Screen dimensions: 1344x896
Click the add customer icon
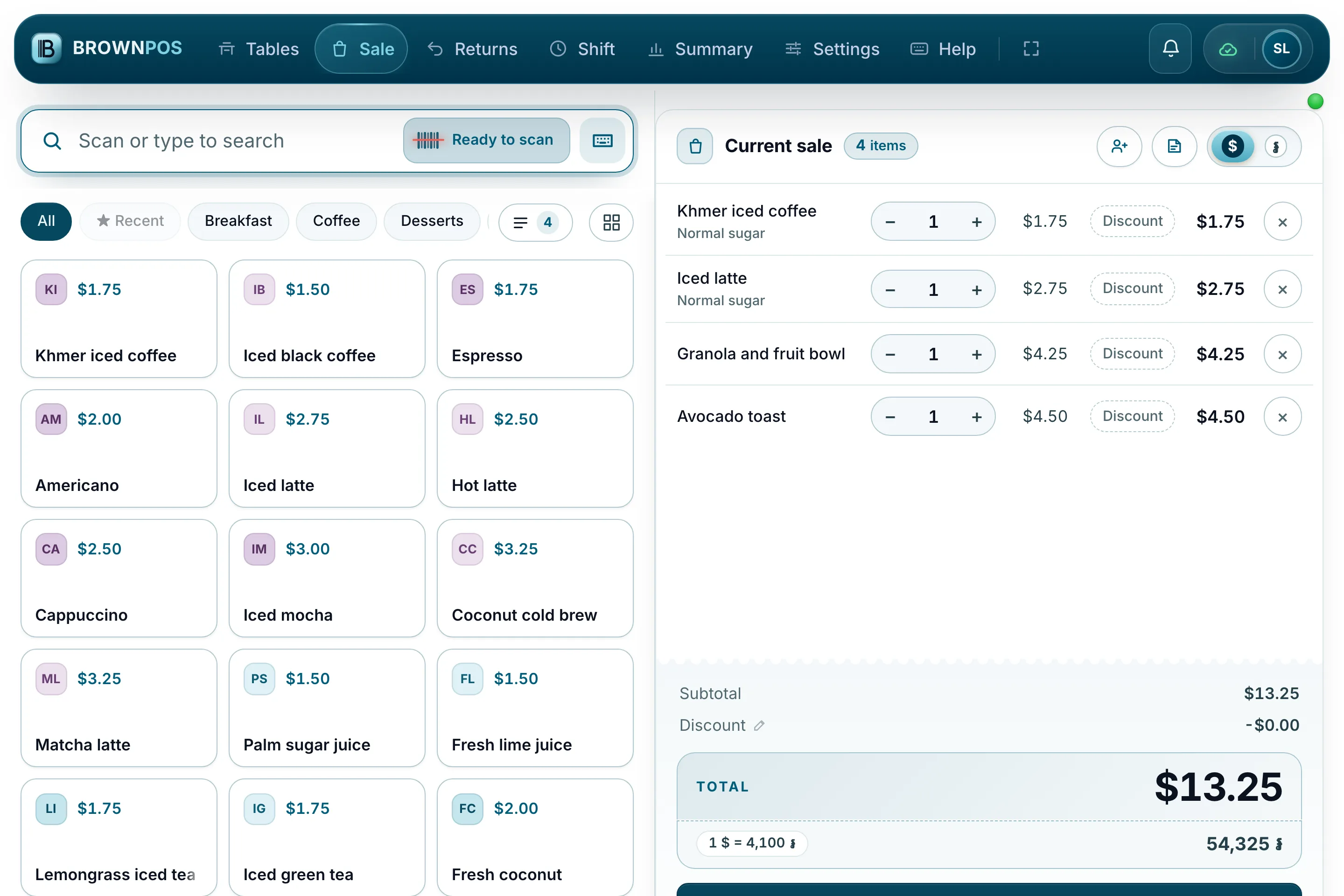coord(1119,146)
